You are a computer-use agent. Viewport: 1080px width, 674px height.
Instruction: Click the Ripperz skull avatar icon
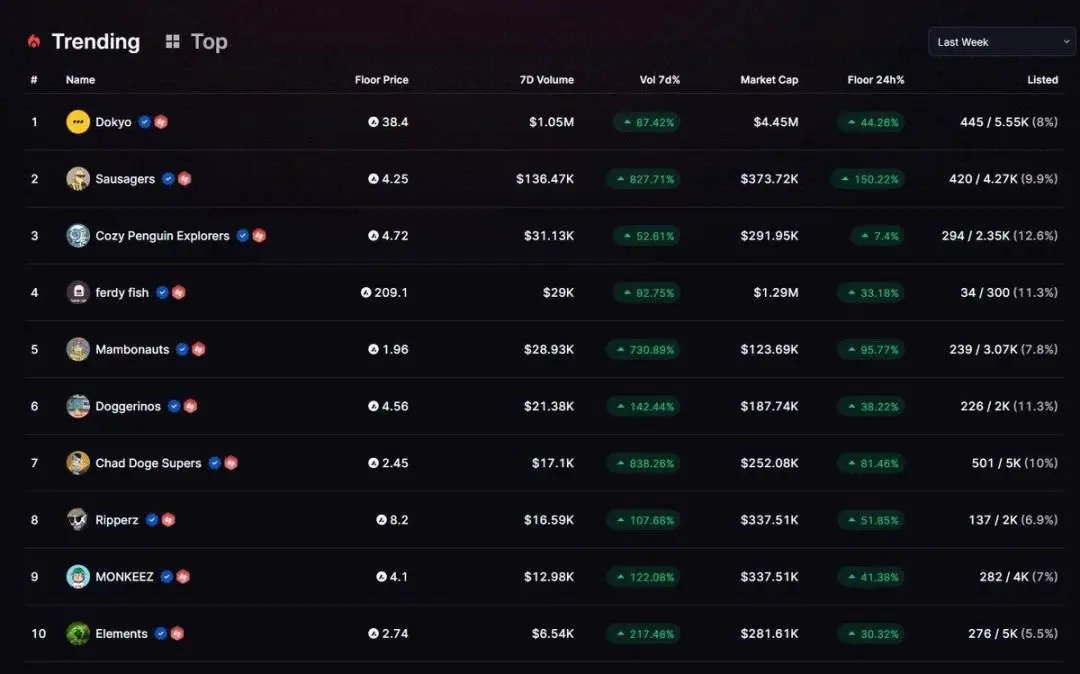[77, 520]
